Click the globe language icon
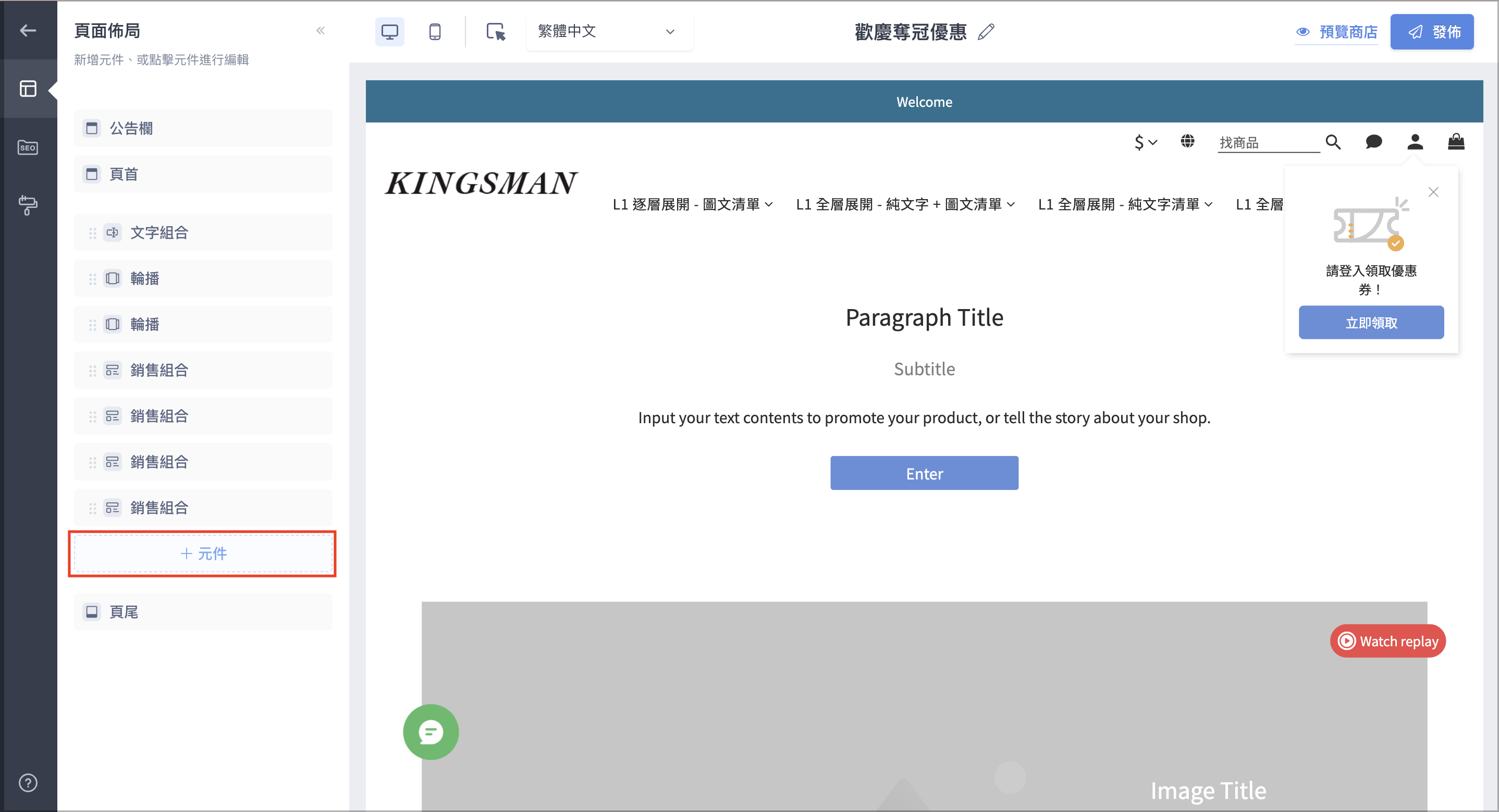 [1188, 141]
